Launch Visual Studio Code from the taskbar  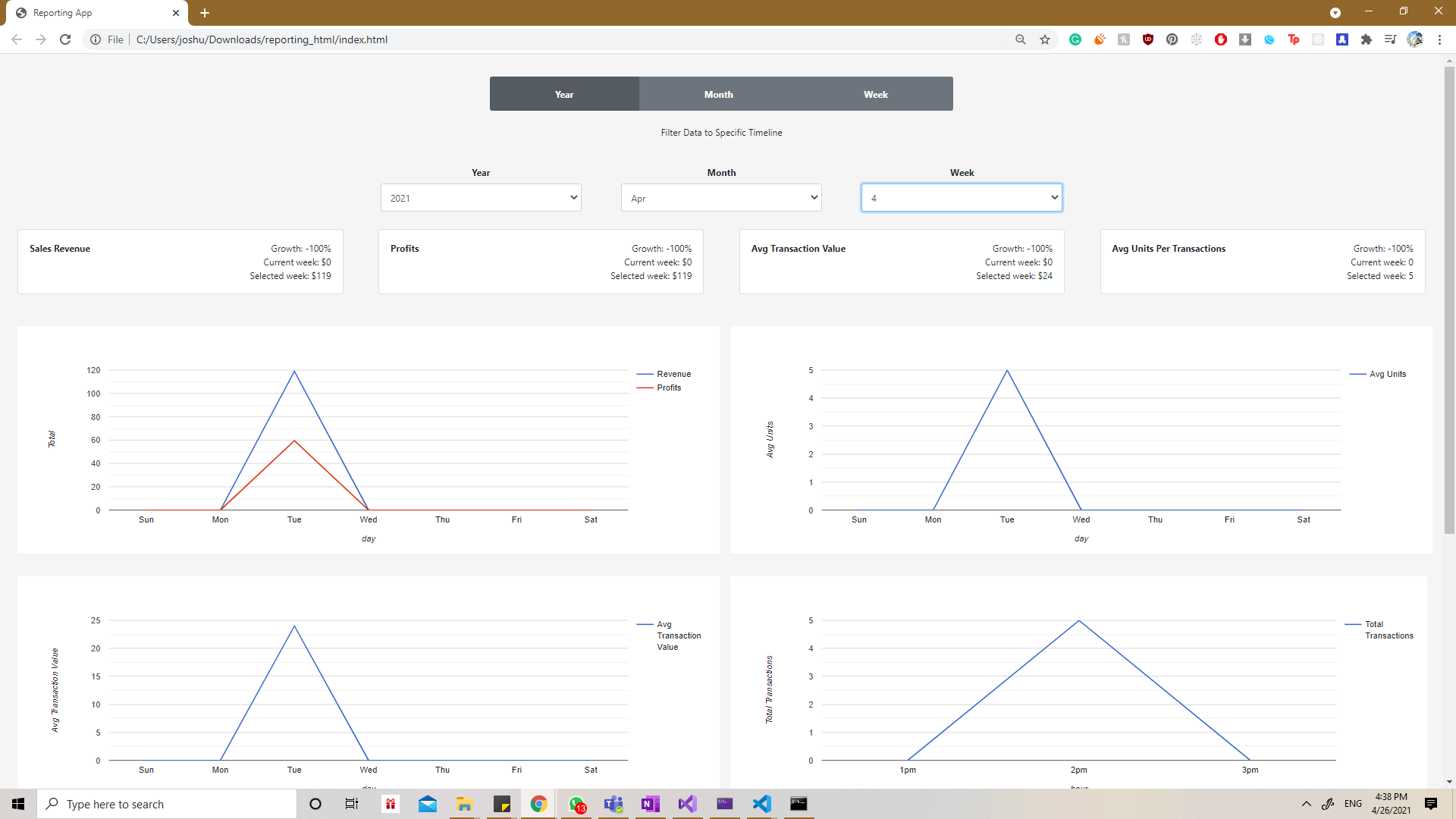pyautogui.click(x=761, y=804)
